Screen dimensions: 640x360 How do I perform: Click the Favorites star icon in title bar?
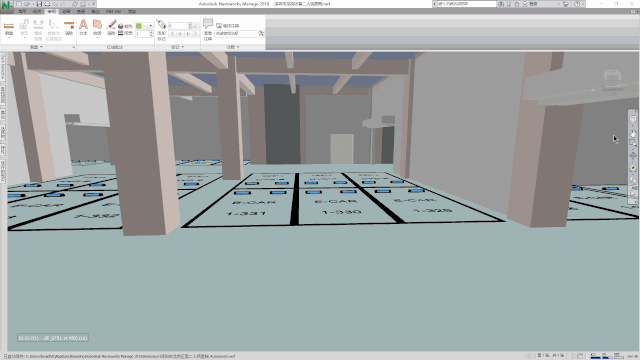516,4
